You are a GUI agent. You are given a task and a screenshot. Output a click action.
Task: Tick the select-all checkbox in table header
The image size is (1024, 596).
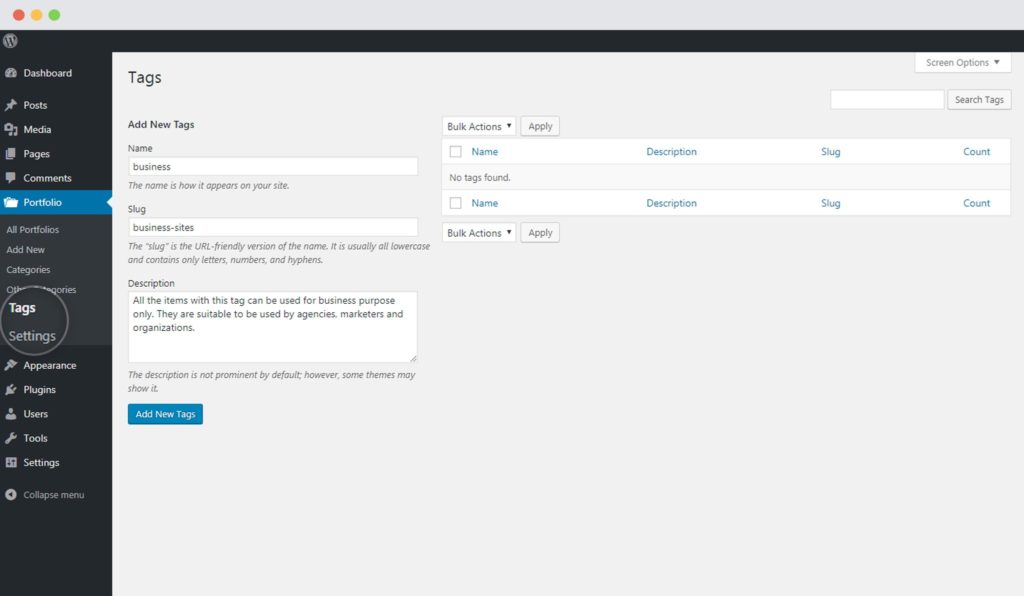click(x=456, y=151)
